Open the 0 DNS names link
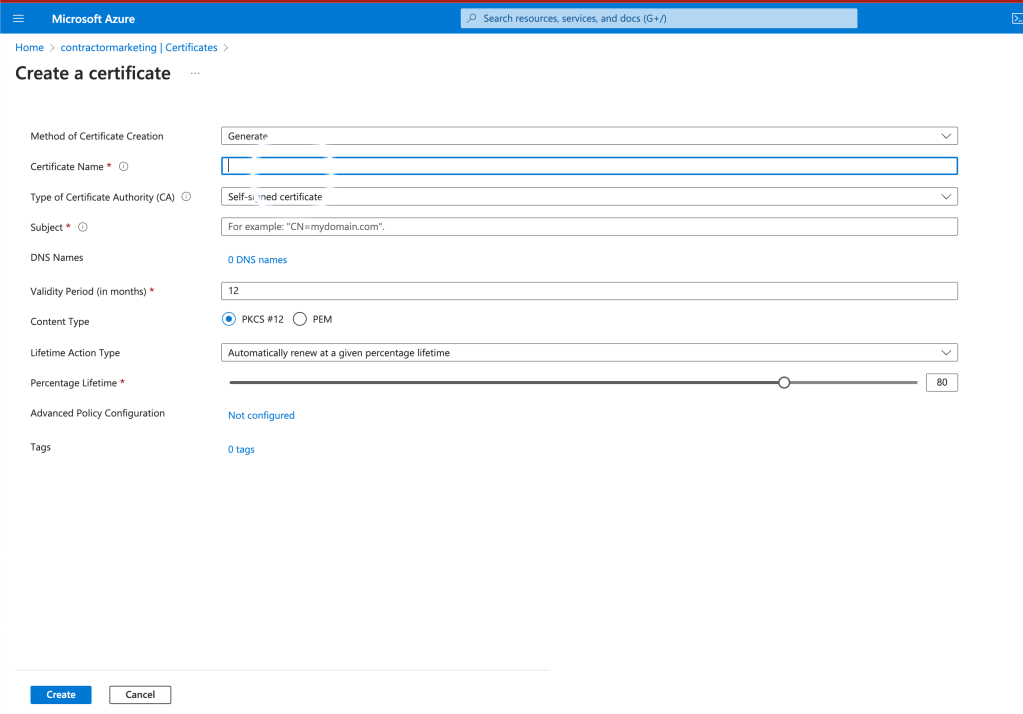This screenshot has width=1023, height=714. pyautogui.click(x=257, y=260)
